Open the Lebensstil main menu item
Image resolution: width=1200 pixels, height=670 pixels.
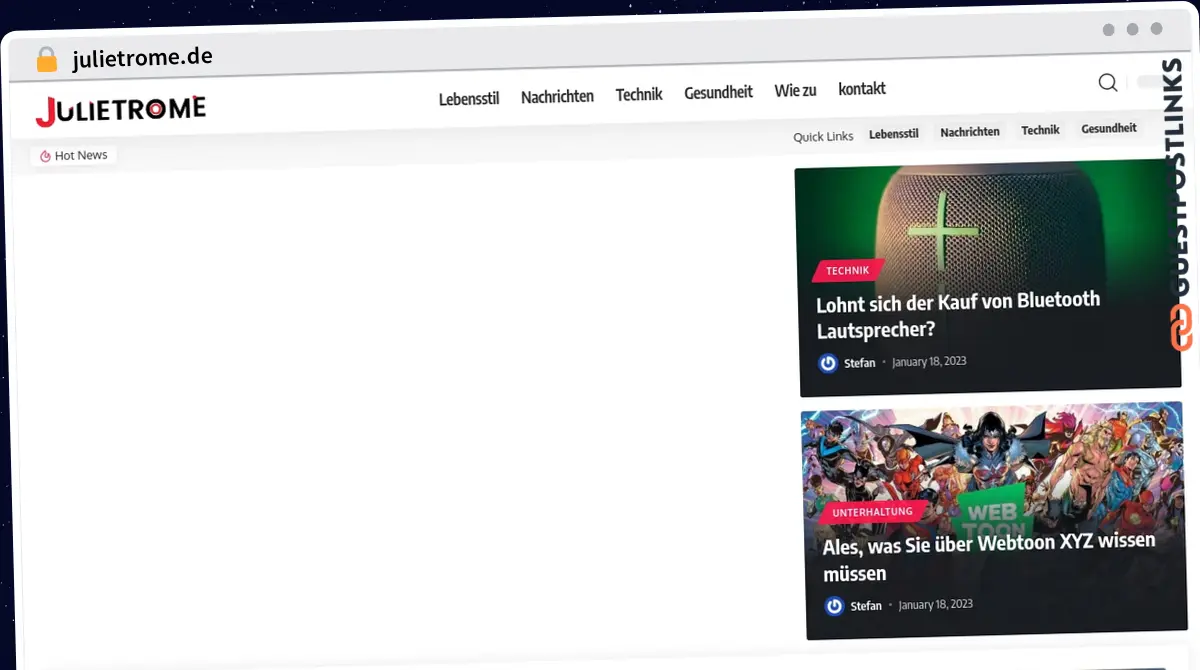468,98
